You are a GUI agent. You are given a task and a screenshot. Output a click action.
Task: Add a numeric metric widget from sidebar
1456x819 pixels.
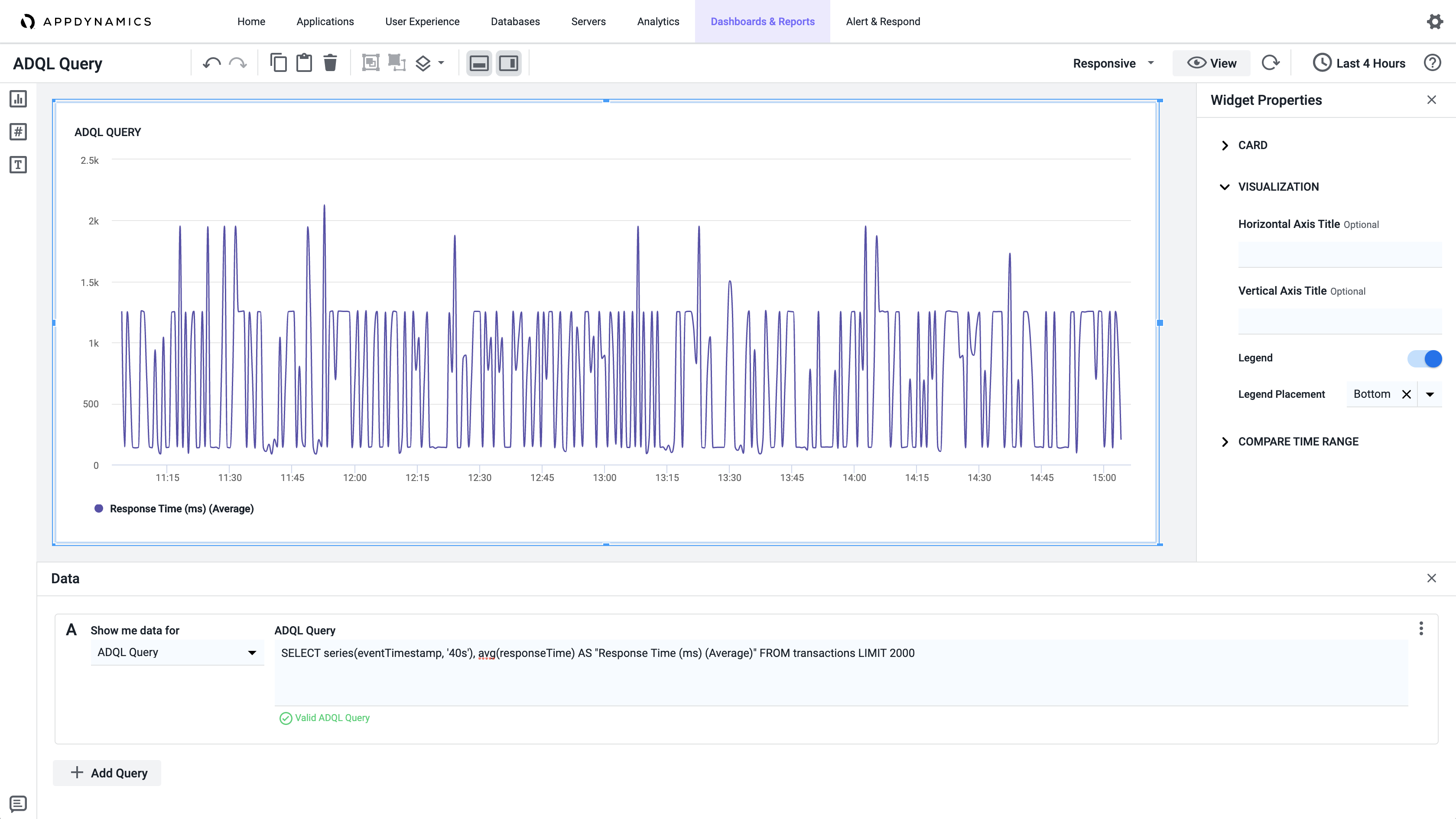(18, 132)
